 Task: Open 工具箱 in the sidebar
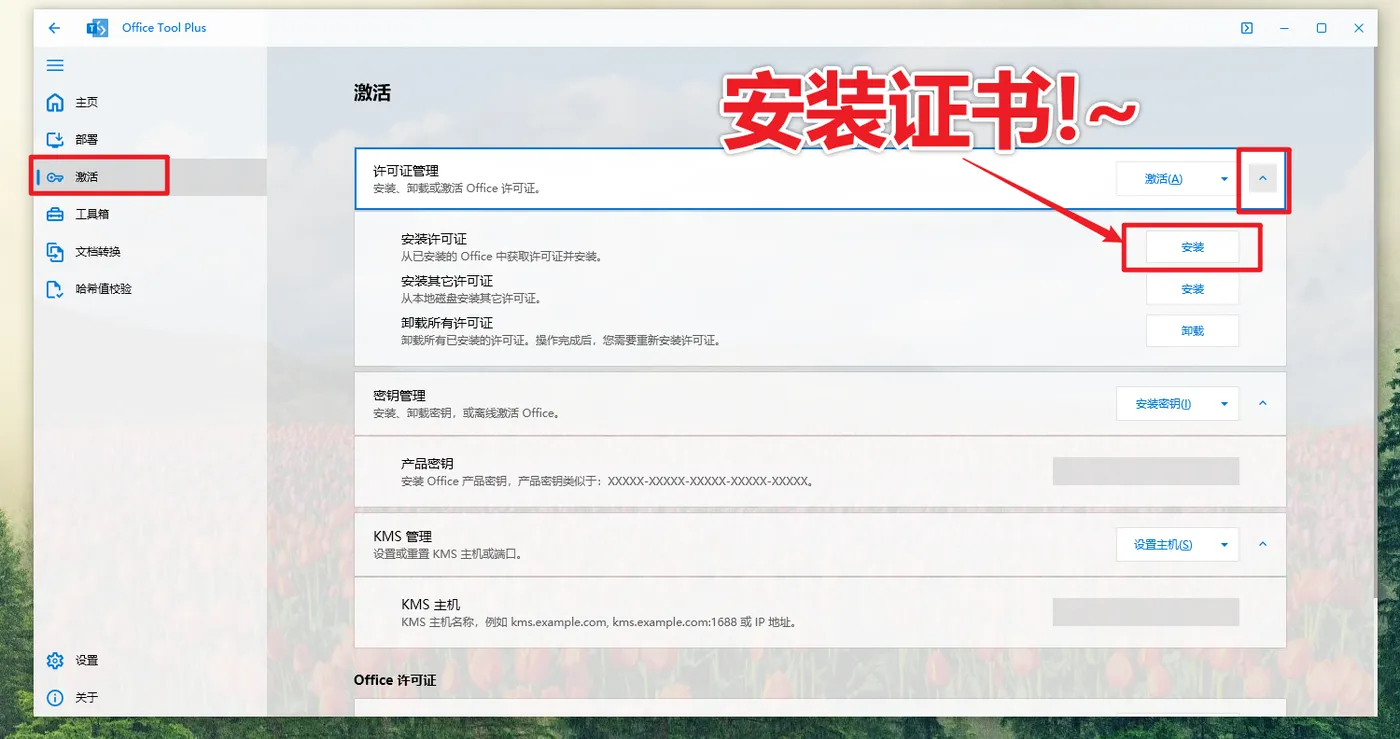(x=150, y=214)
